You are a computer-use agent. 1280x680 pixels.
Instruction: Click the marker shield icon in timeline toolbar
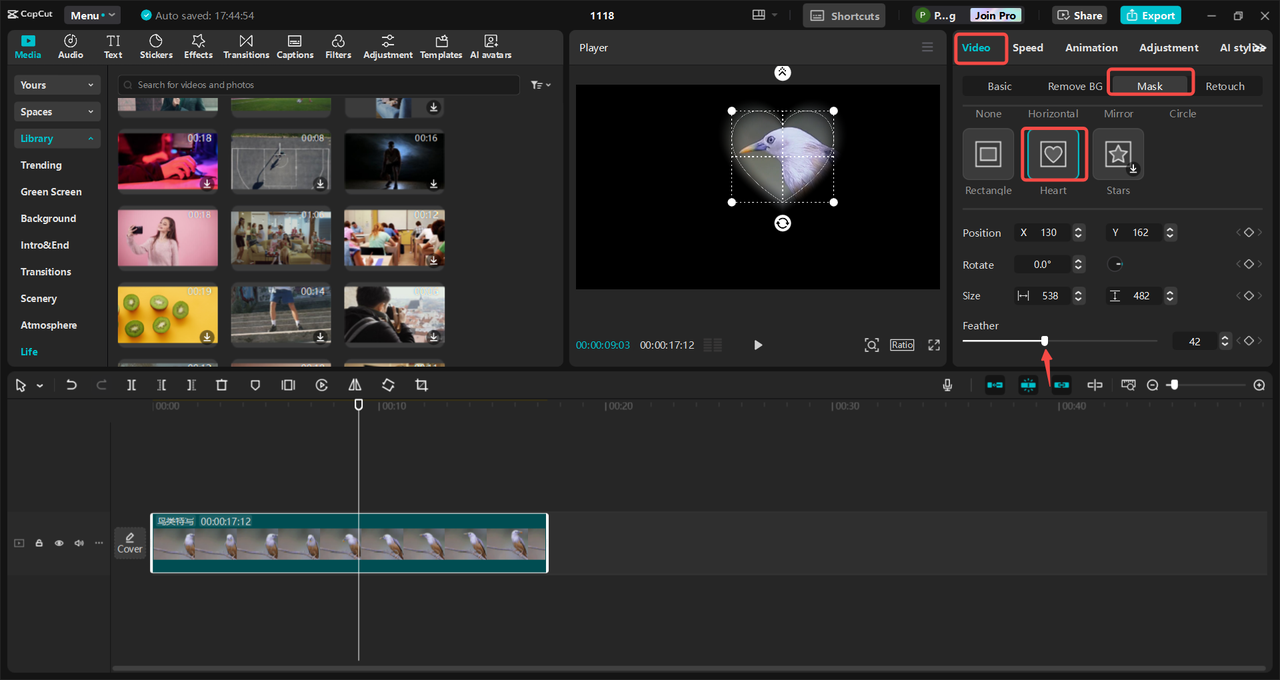[255, 385]
